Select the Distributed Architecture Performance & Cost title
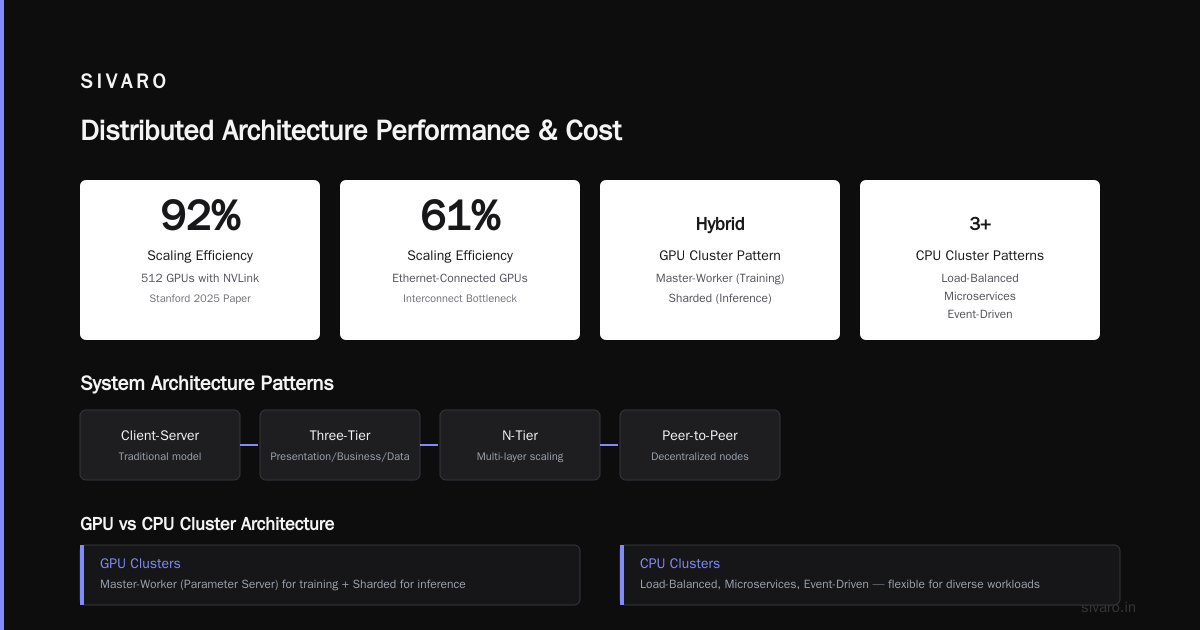 point(351,130)
